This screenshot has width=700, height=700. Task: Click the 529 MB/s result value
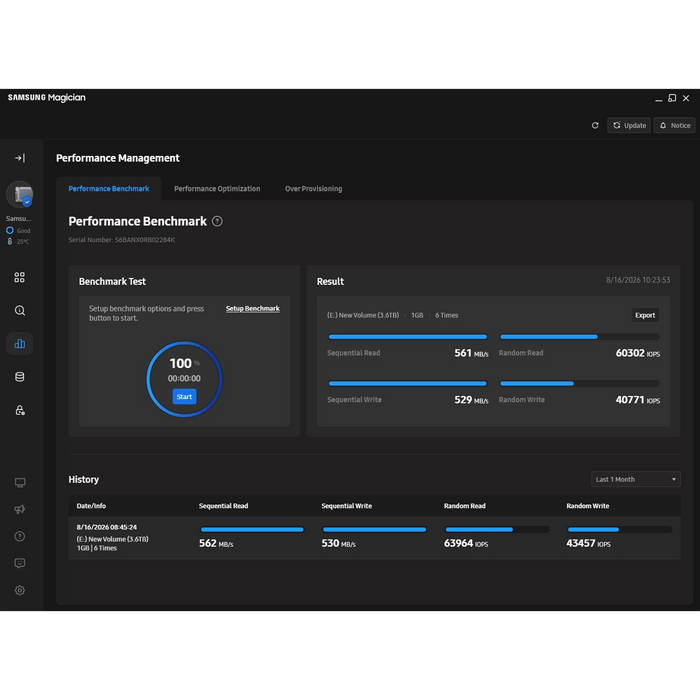click(x=471, y=400)
